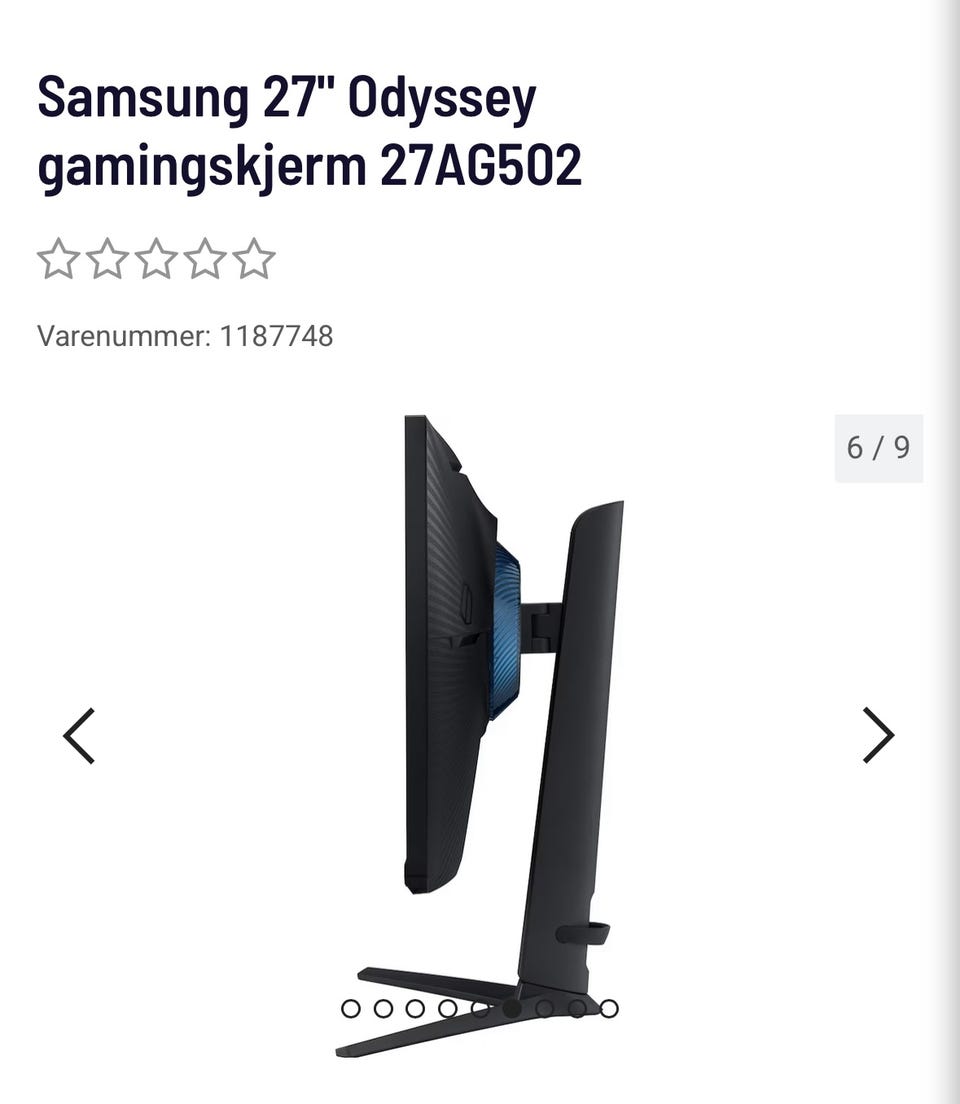The image size is (960, 1104).
Task: Select the seventh carousel dot
Action: coord(544,1009)
